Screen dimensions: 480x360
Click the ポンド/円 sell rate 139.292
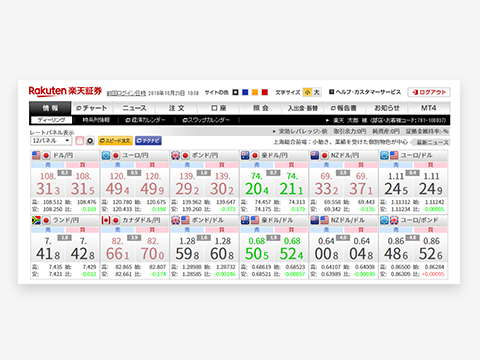pos(188,184)
